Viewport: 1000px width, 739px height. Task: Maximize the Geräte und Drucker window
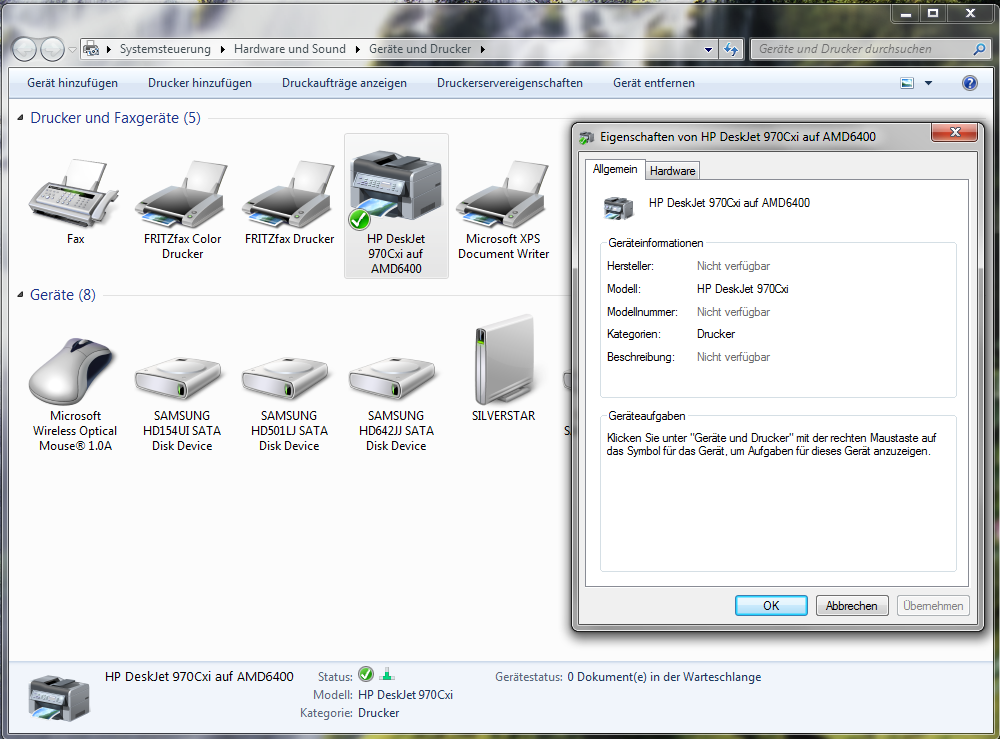932,13
